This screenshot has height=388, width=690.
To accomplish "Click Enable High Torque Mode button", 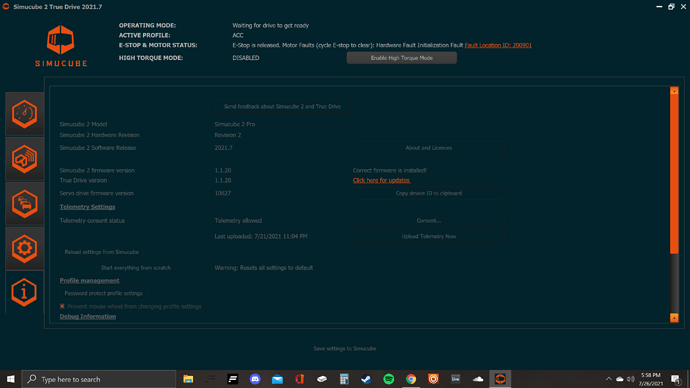I will 401,58.
